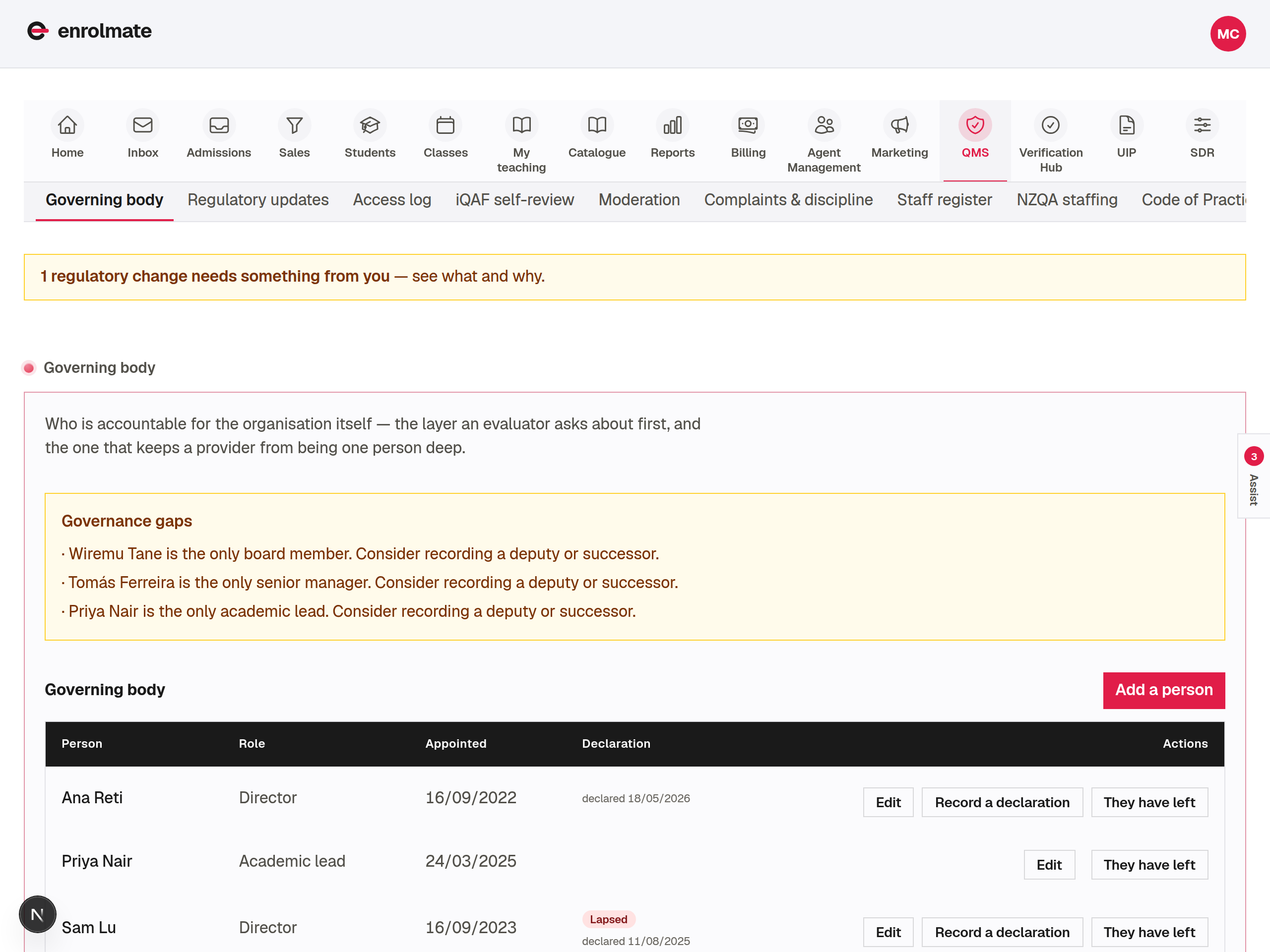Mark Priya Nair as having left
The width and height of the screenshot is (1270, 952).
(1149, 865)
